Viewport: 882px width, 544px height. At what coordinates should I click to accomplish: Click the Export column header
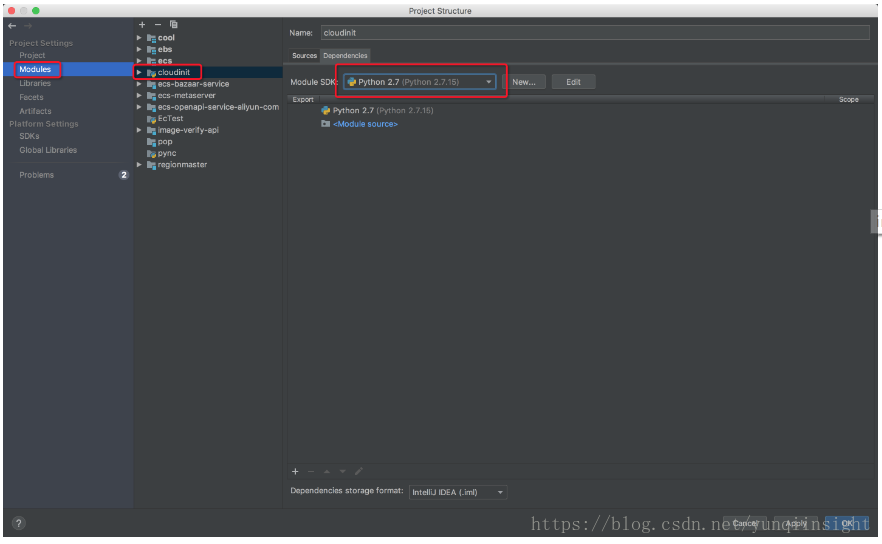click(x=303, y=100)
